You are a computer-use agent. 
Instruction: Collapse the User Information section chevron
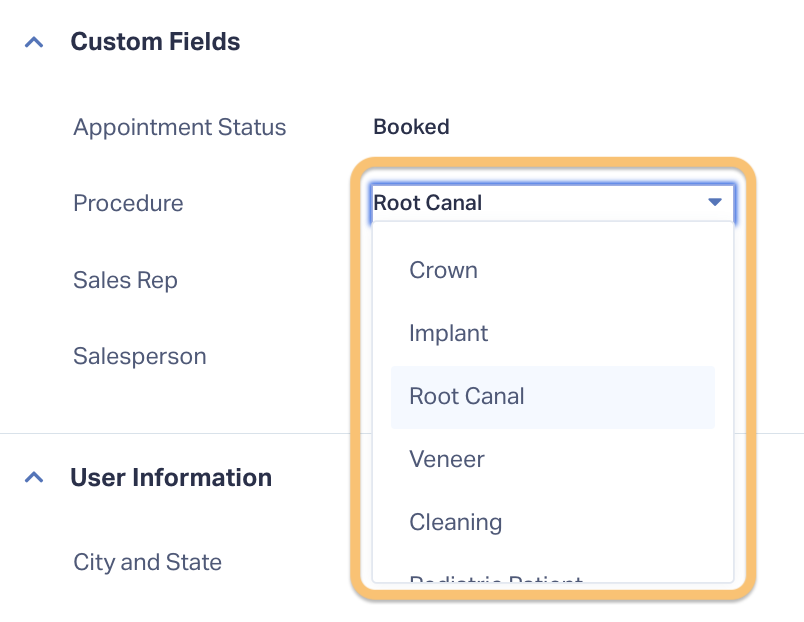tap(34, 477)
